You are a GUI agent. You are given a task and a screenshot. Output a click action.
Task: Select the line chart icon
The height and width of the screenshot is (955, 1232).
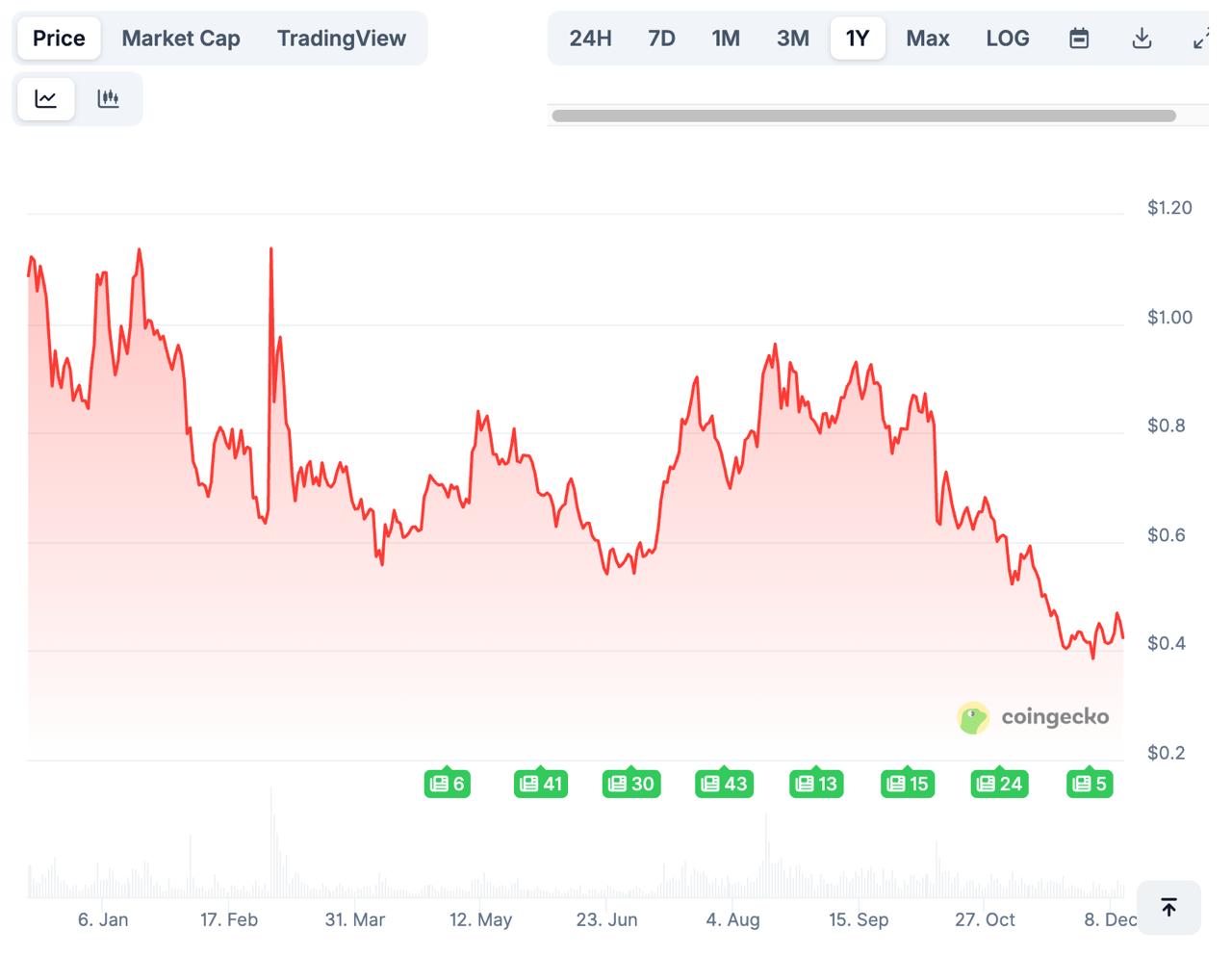pos(45,98)
